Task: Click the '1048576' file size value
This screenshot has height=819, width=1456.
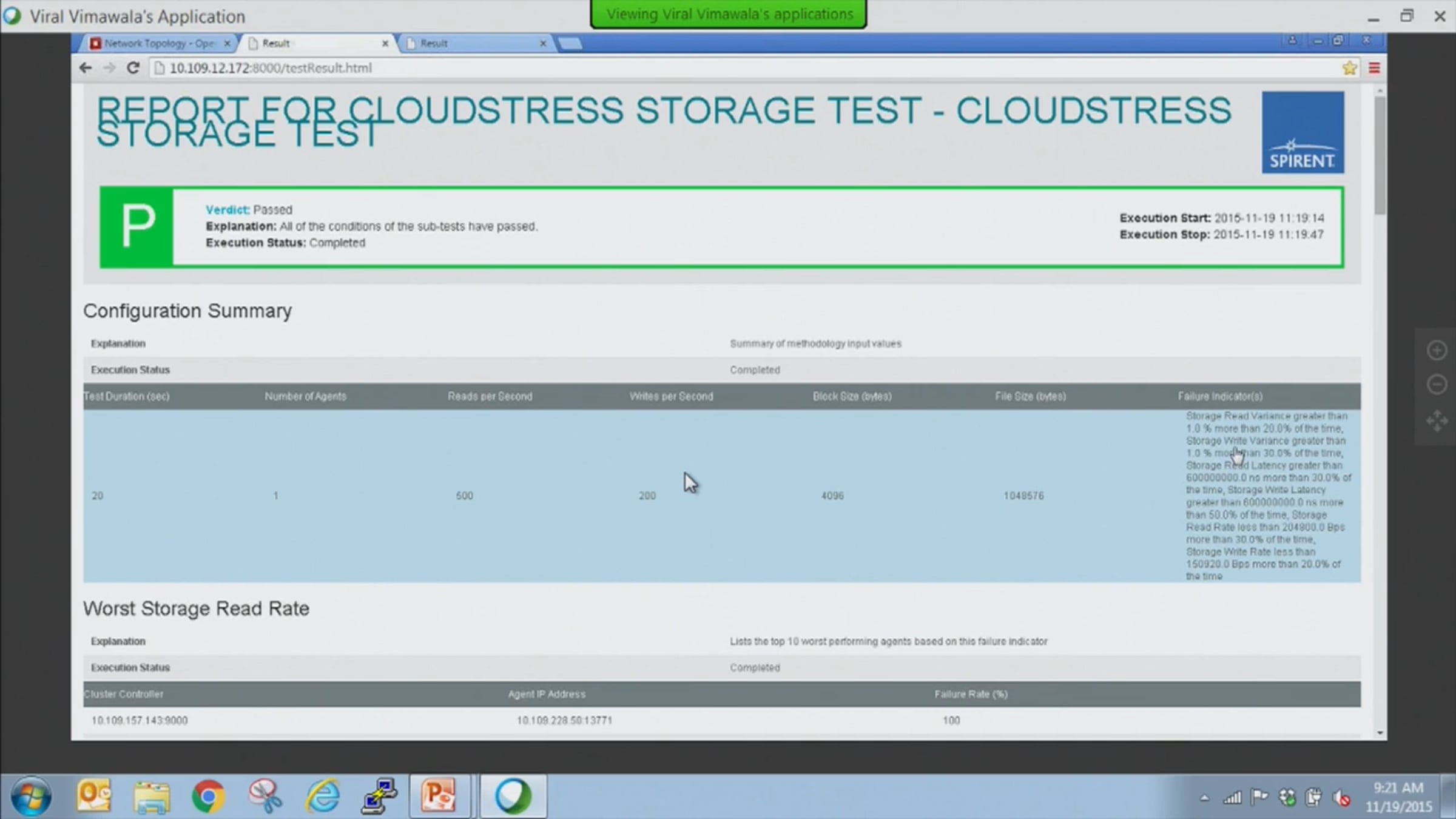Action: [1023, 496]
